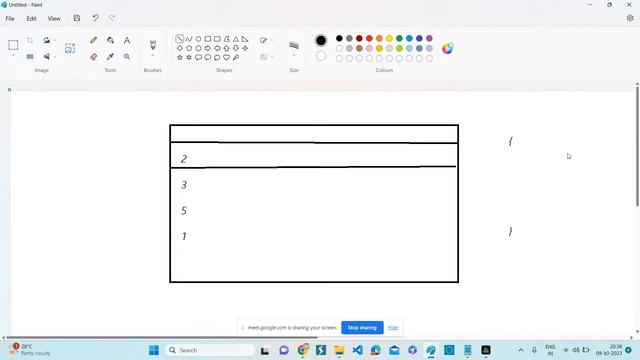Open Paint settings gear
The width and height of the screenshot is (640, 360).
(630, 18)
